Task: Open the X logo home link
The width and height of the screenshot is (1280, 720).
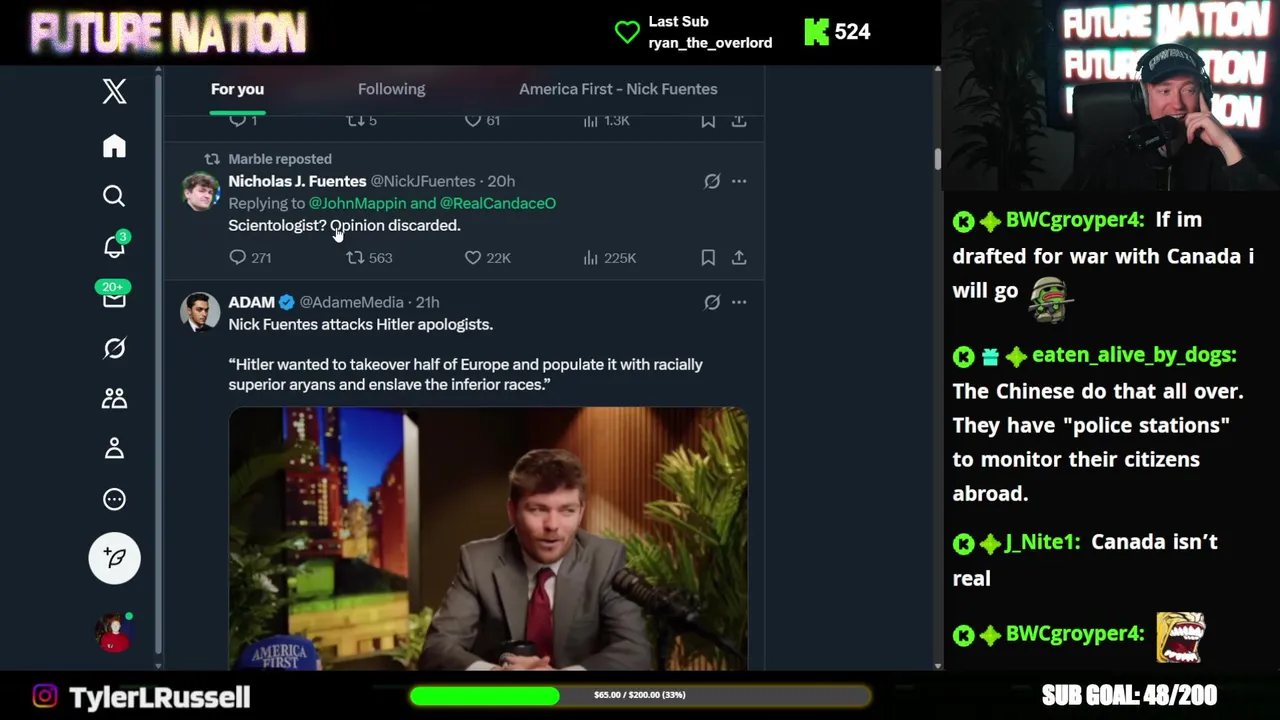Action: 114,91
